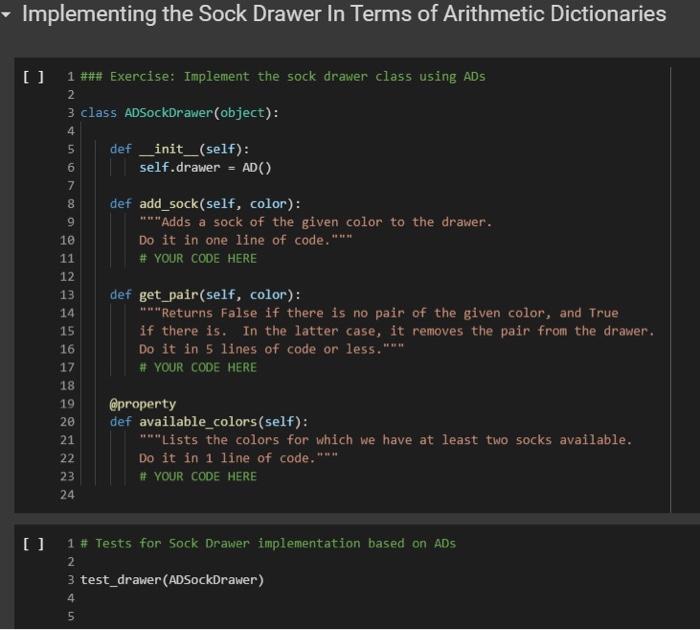Image resolution: width=700 pixels, height=630 pixels.
Task: Click '# YOUR CODE HERE' under get_pair
Action: (198, 367)
